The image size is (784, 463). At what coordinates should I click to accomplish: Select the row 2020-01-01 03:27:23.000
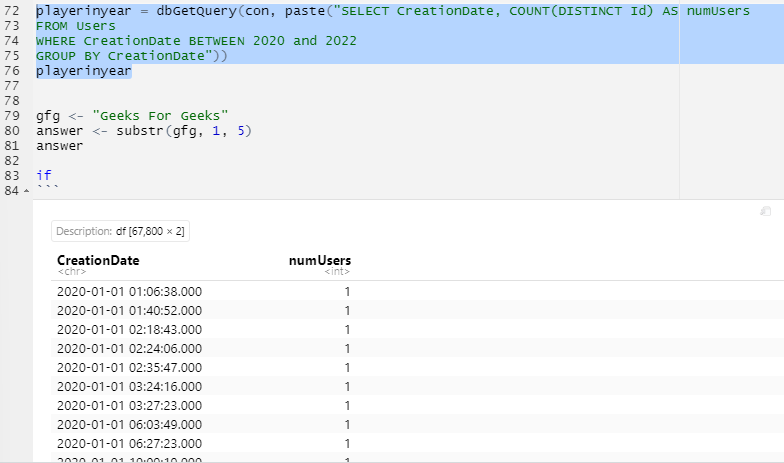tap(418, 406)
